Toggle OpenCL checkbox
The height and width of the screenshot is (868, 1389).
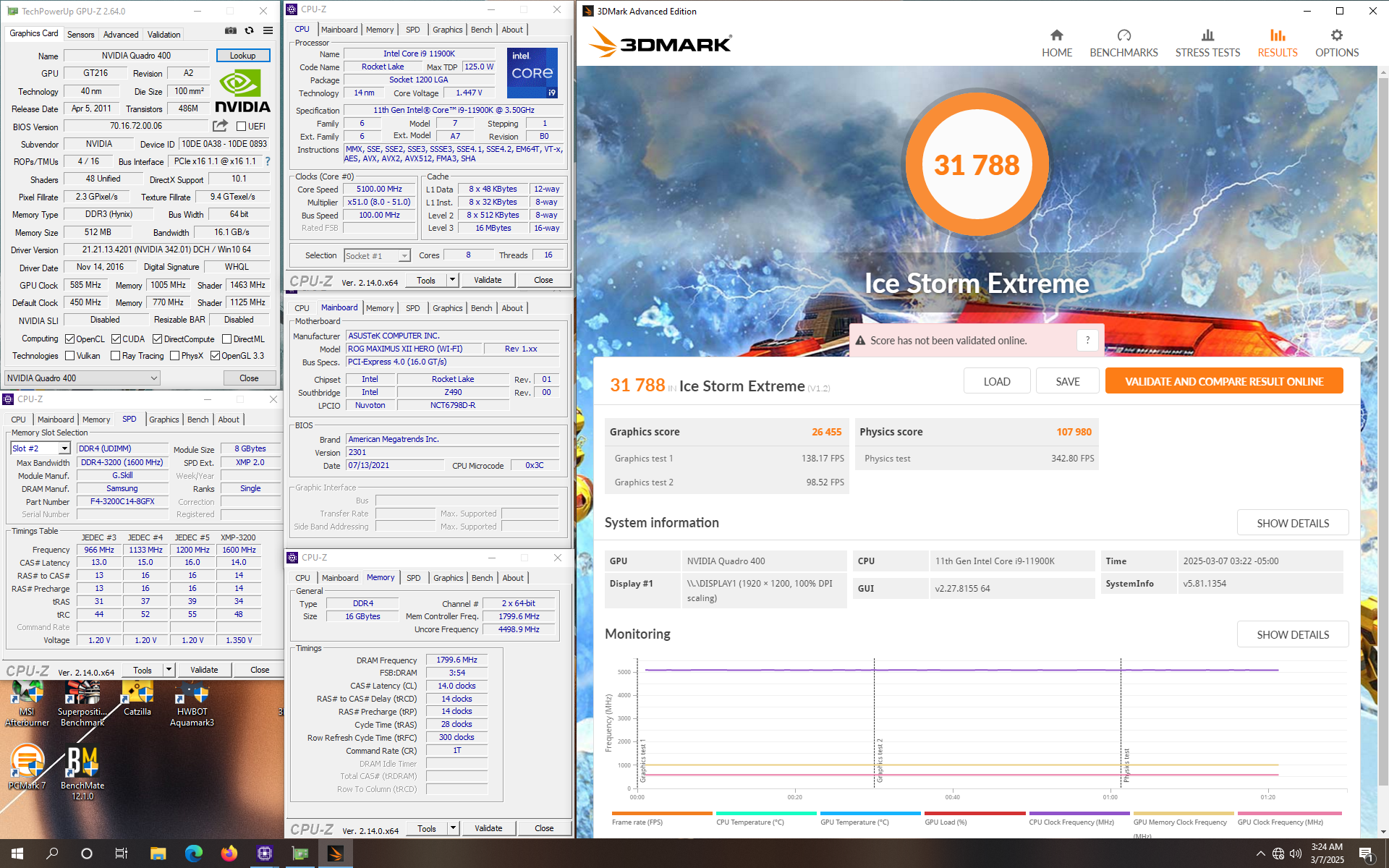coord(70,339)
